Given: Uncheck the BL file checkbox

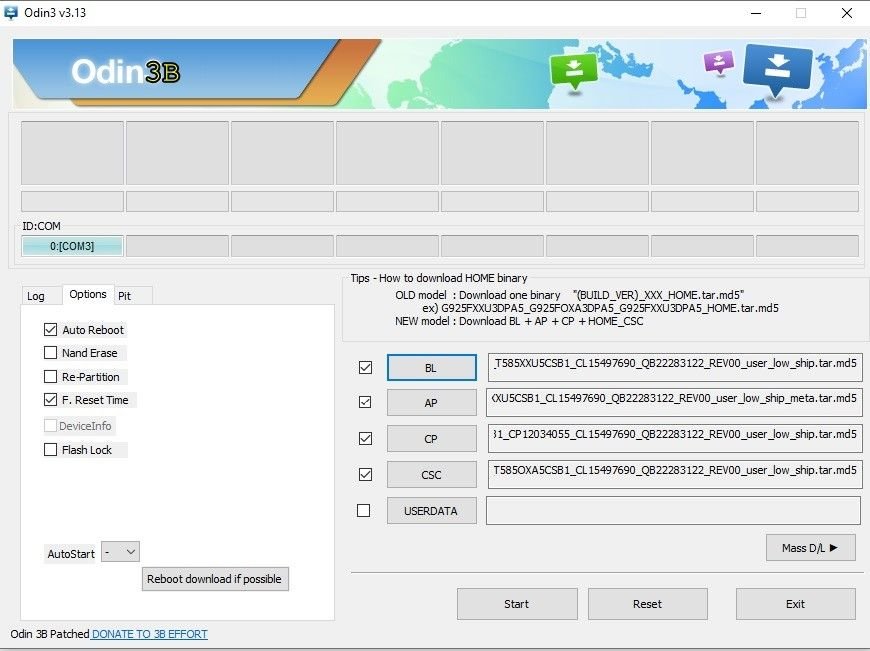Looking at the screenshot, I should pos(365,367).
